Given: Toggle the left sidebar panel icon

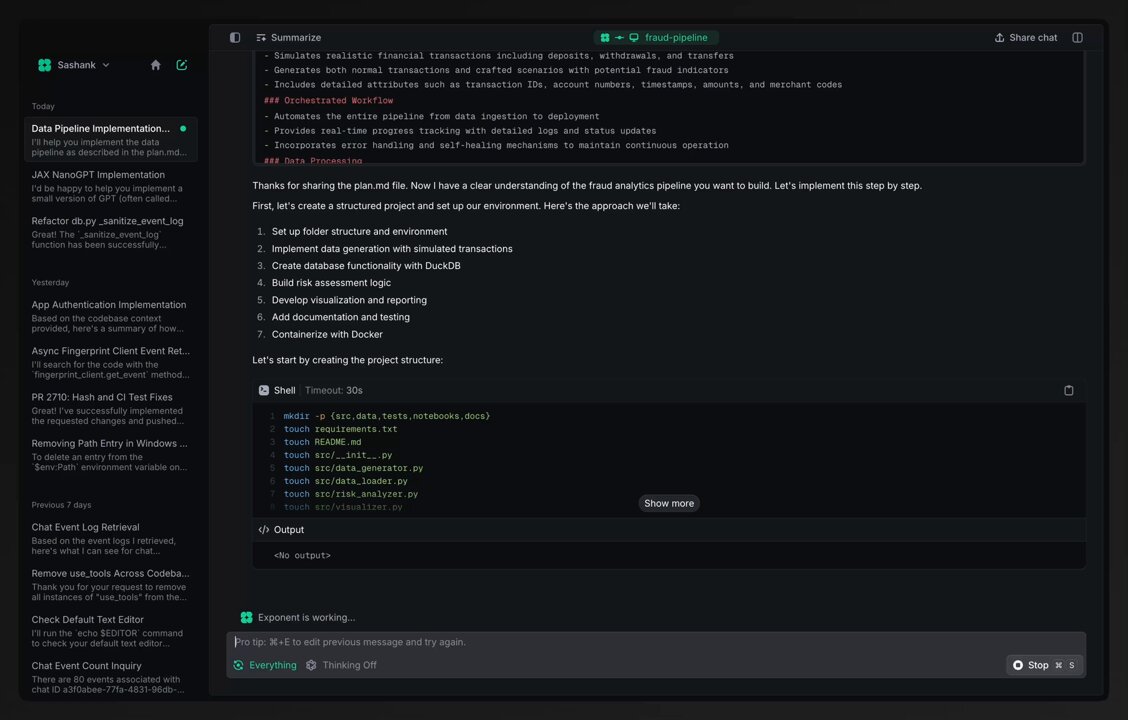Looking at the screenshot, I should click(x=235, y=37).
